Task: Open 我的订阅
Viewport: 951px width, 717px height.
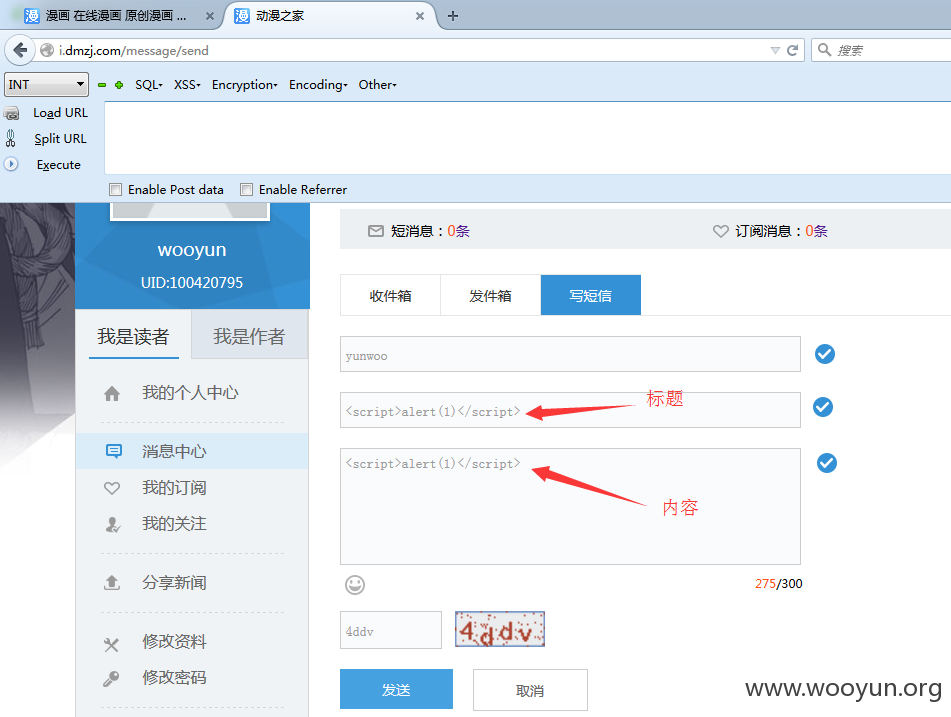Action: pyautogui.click(x=174, y=488)
